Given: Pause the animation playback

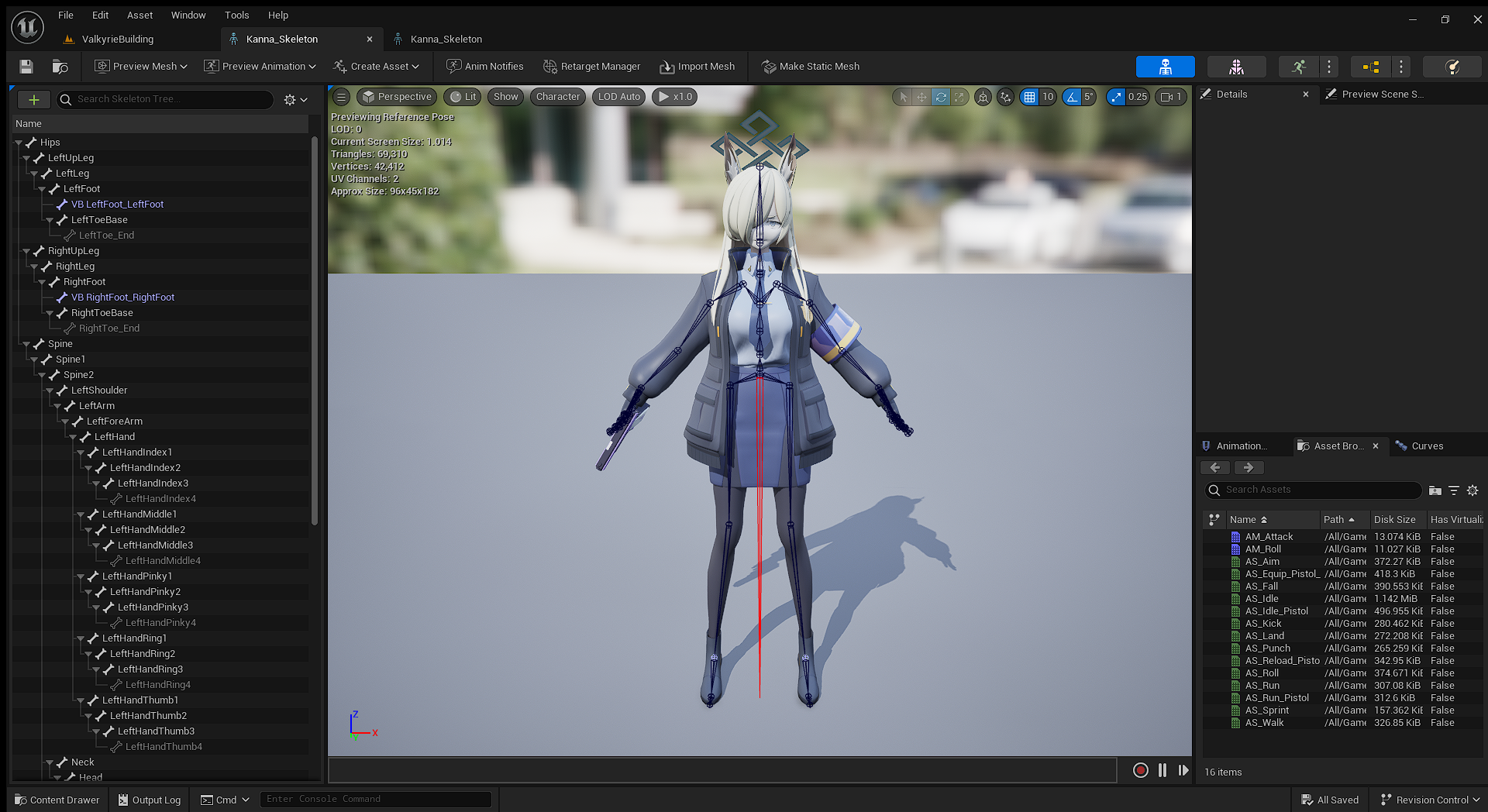Looking at the screenshot, I should (x=1162, y=770).
